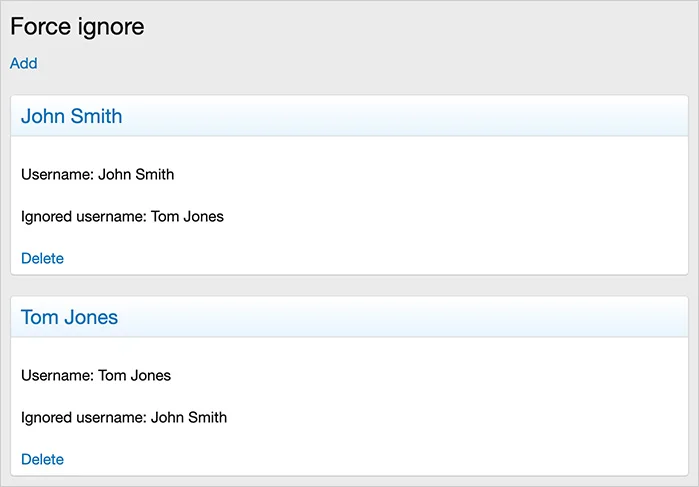Click the 'Username: Tom Jones' text line
Viewport: 699px width, 487px height.
96,375
